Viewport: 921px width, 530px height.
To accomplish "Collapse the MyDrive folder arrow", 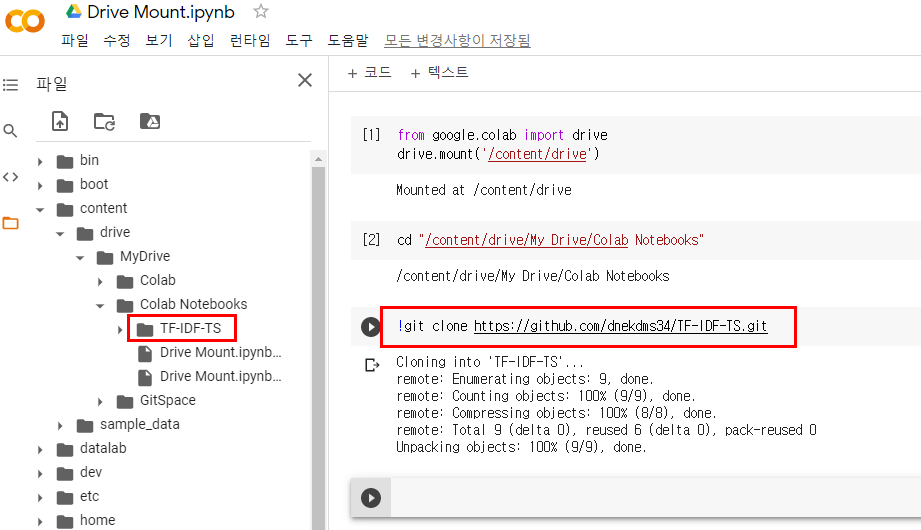I will pyautogui.click(x=80, y=257).
